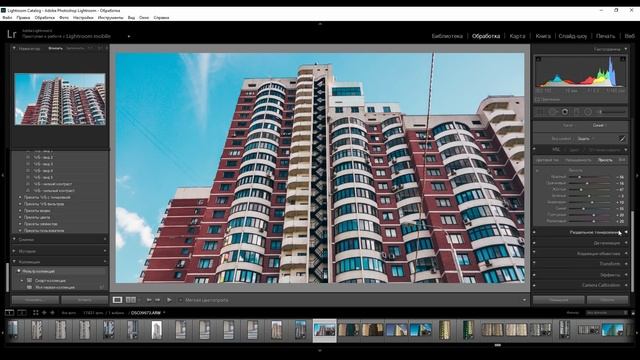Switch to the Слайд-шоу module
Image resolution: width=640 pixels, height=360 pixels.
click(573, 36)
